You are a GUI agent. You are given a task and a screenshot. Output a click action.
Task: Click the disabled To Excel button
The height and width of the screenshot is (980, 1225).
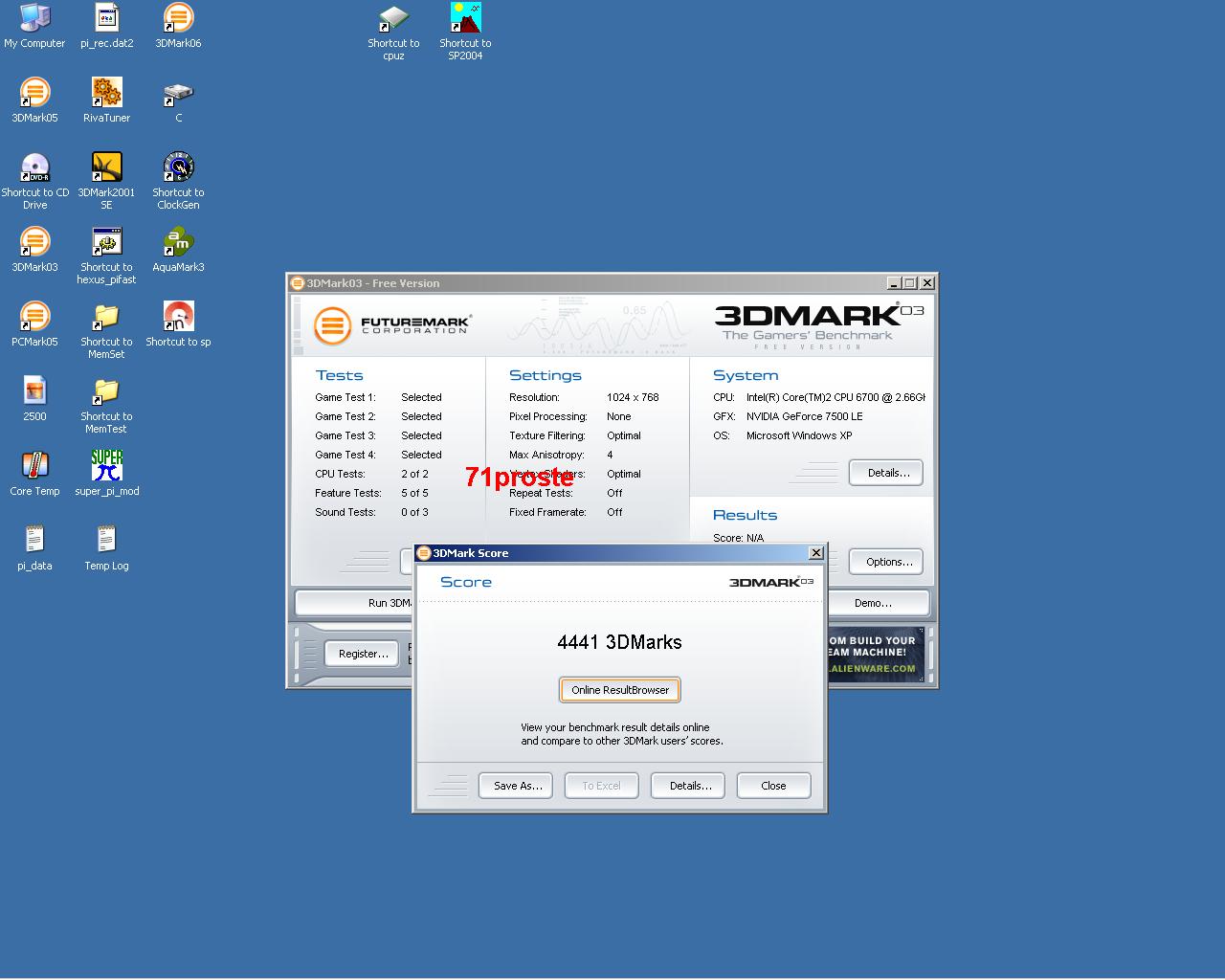click(602, 786)
